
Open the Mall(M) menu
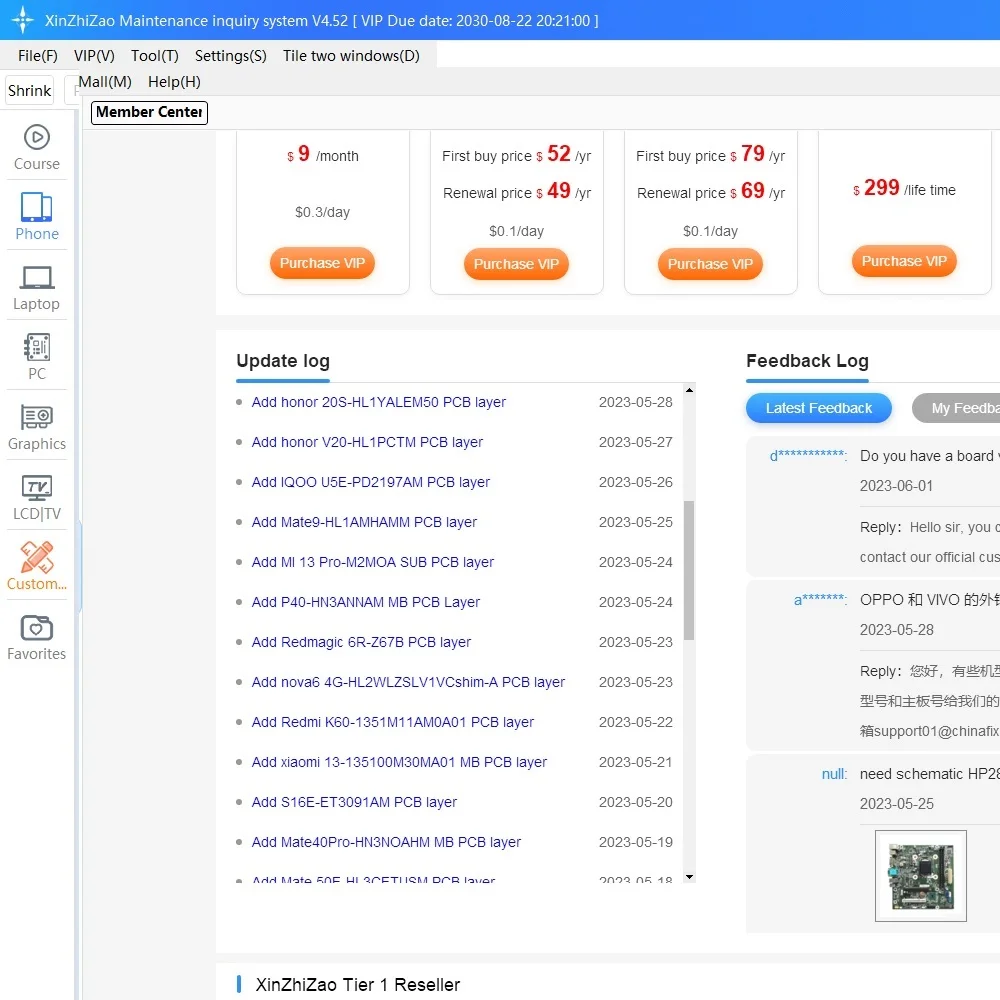click(105, 82)
